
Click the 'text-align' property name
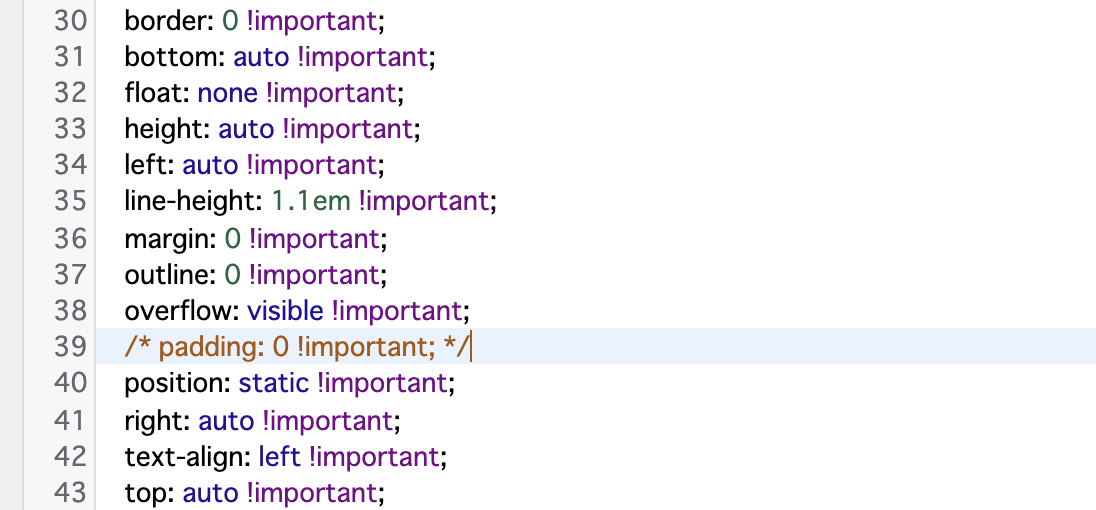tap(183, 455)
